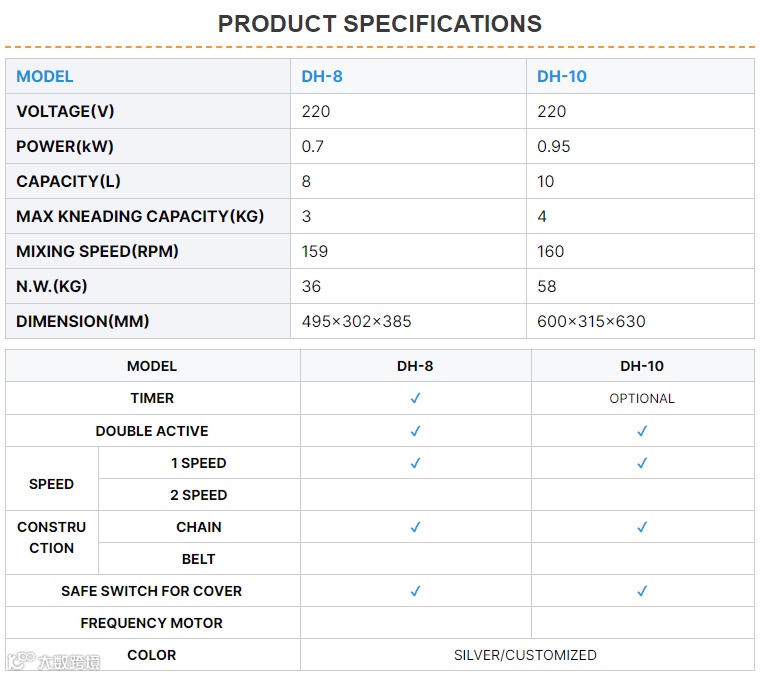Select the blue DH-8 column header
Screen dimensions: 760x677
[x=322, y=76]
